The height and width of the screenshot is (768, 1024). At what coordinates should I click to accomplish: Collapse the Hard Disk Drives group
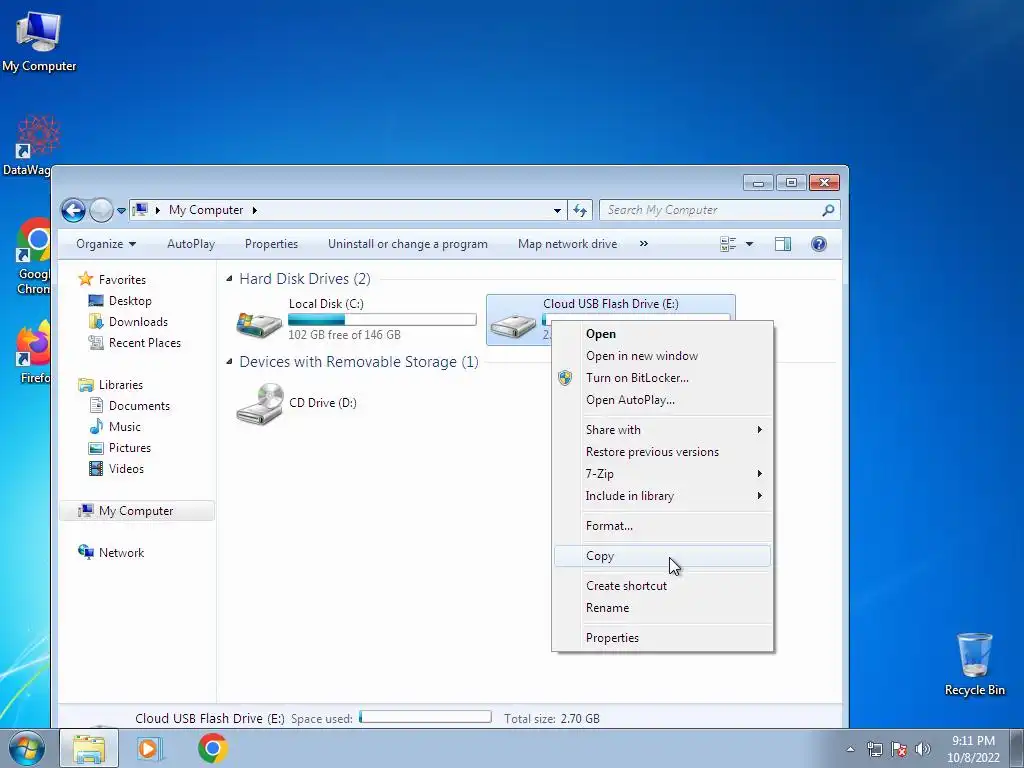coord(229,279)
